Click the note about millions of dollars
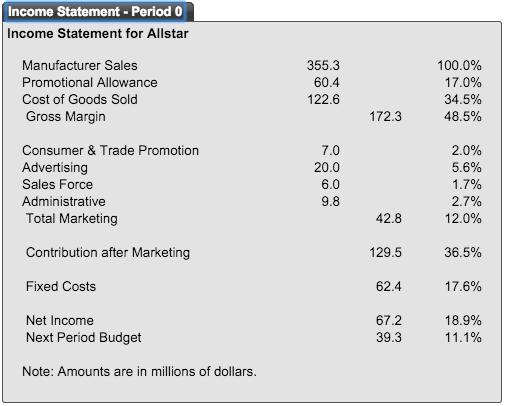This screenshot has width=505, height=406. (x=139, y=371)
